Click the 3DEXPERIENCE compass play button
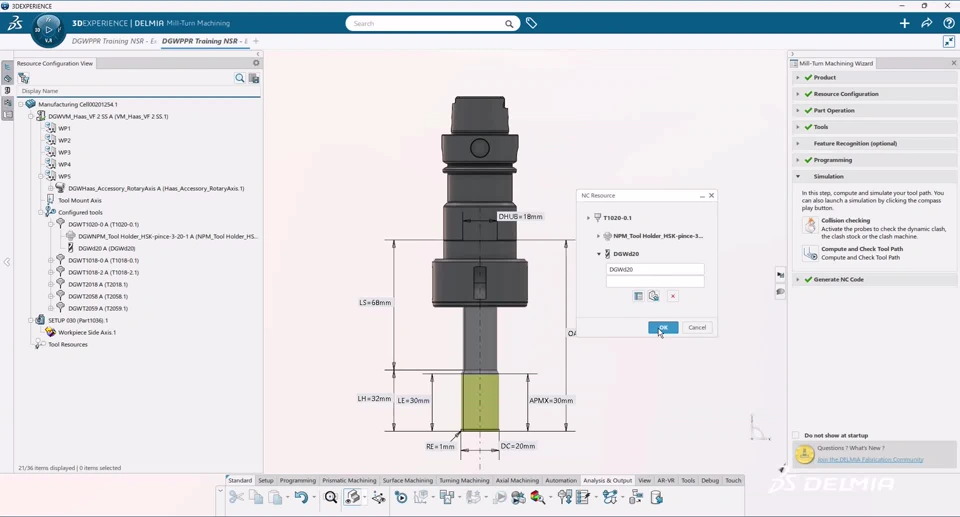 pos(48,29)
